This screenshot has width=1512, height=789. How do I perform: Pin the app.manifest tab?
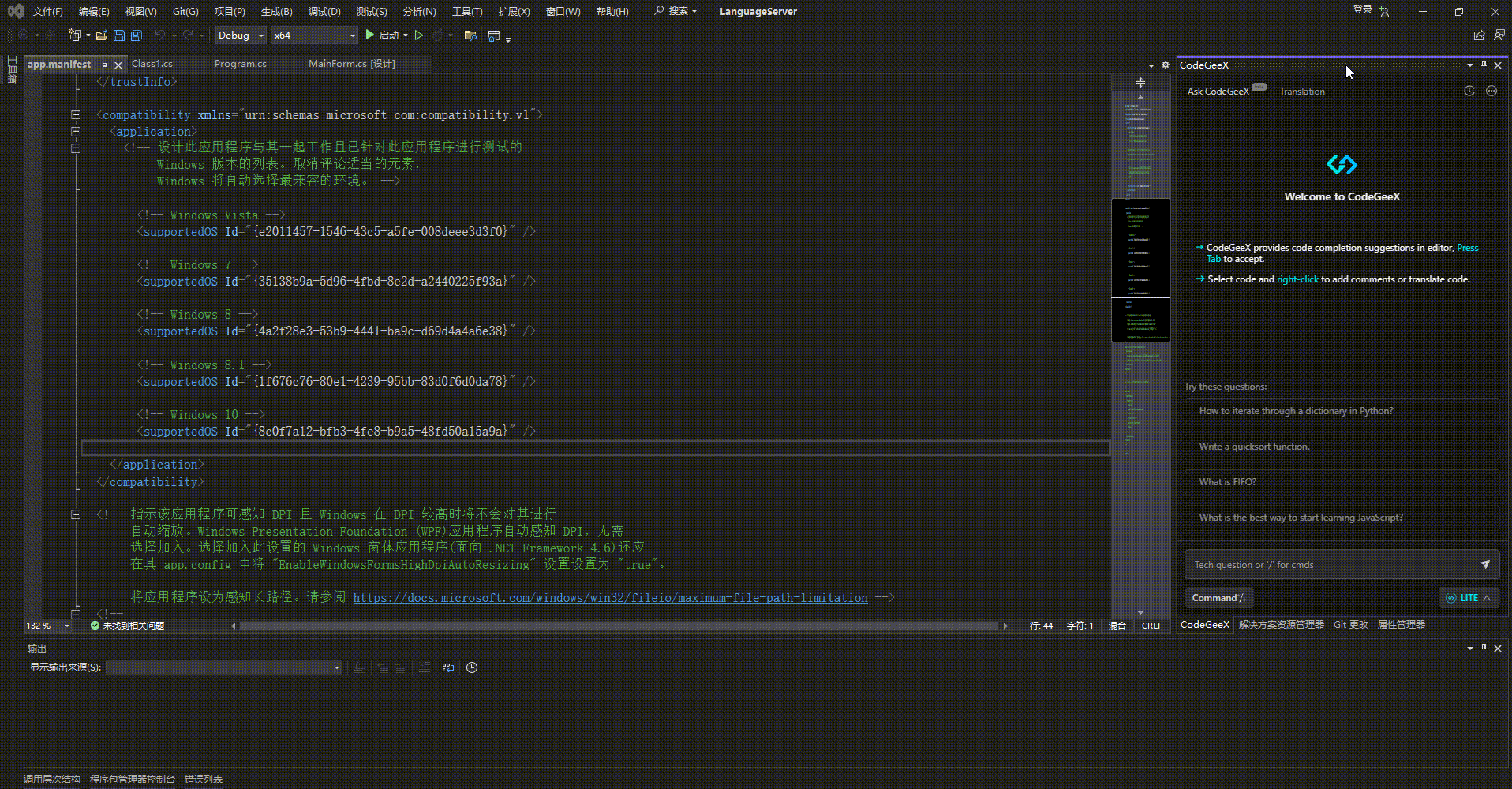tap(103, 65)
